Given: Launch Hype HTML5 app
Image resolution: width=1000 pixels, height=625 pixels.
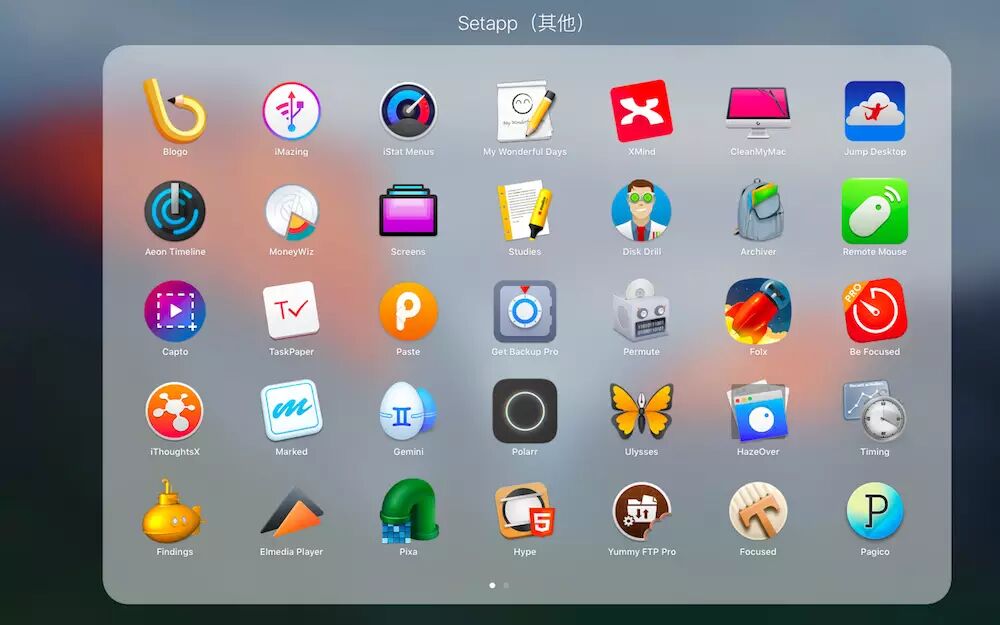Looking at the screenshot, I should coord(525,511).
